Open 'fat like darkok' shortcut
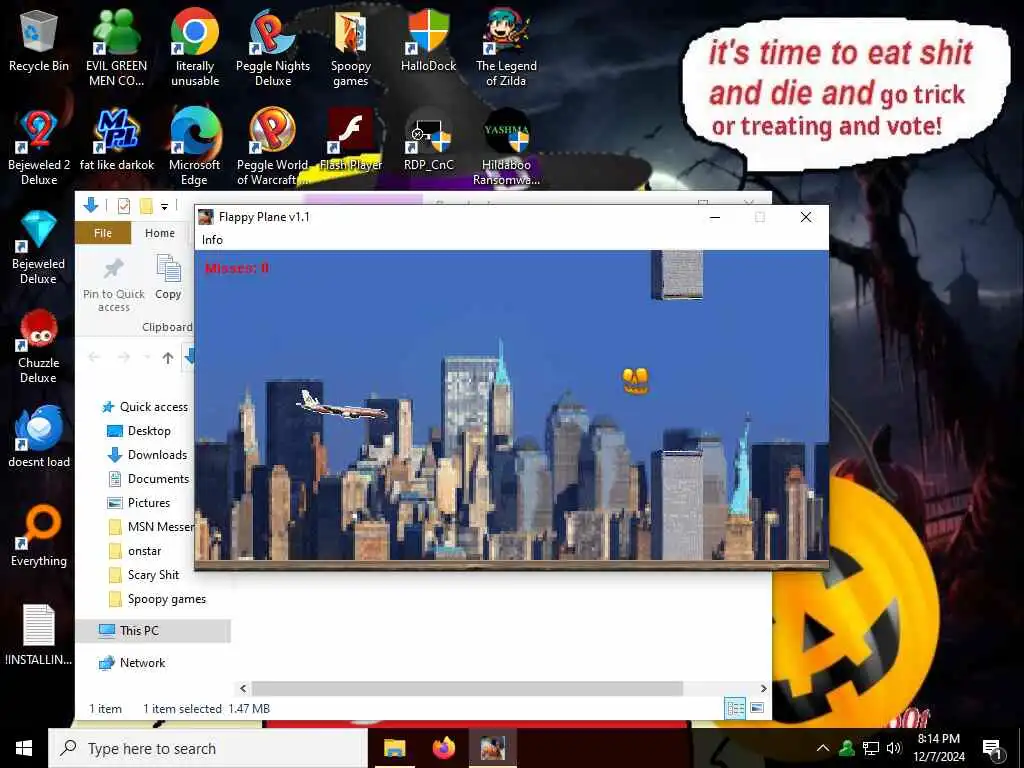The width and height of the screenshot is (1024, 768). [117, 140]
